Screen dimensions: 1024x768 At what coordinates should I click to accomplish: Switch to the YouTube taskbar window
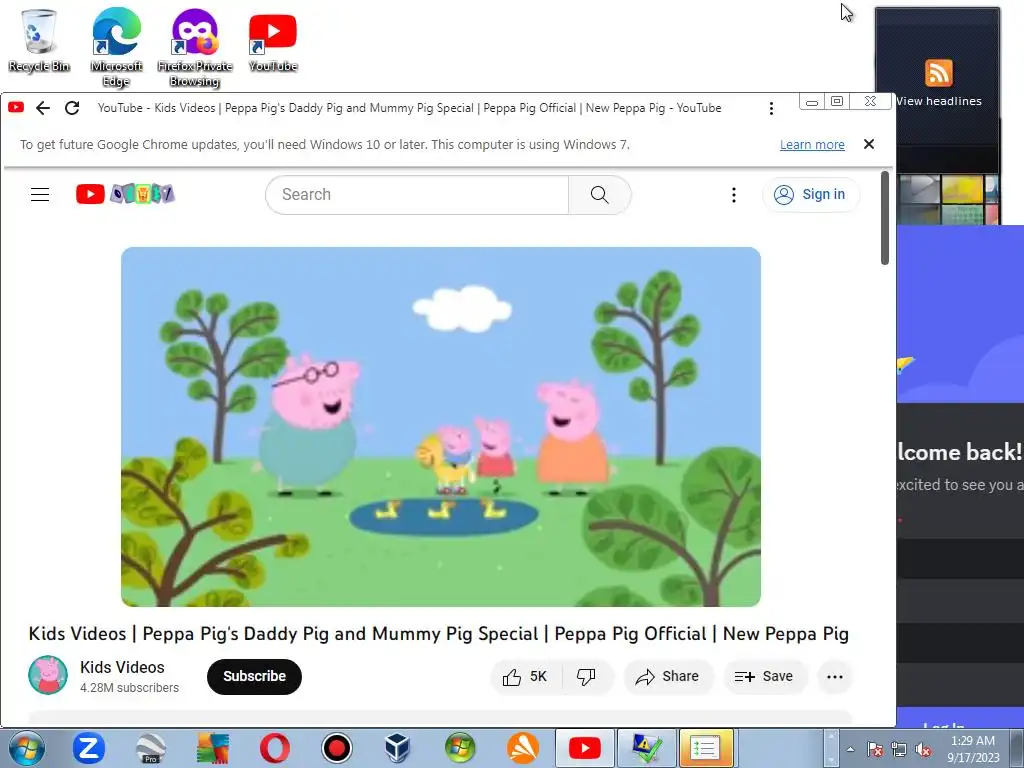click(585, 748)
